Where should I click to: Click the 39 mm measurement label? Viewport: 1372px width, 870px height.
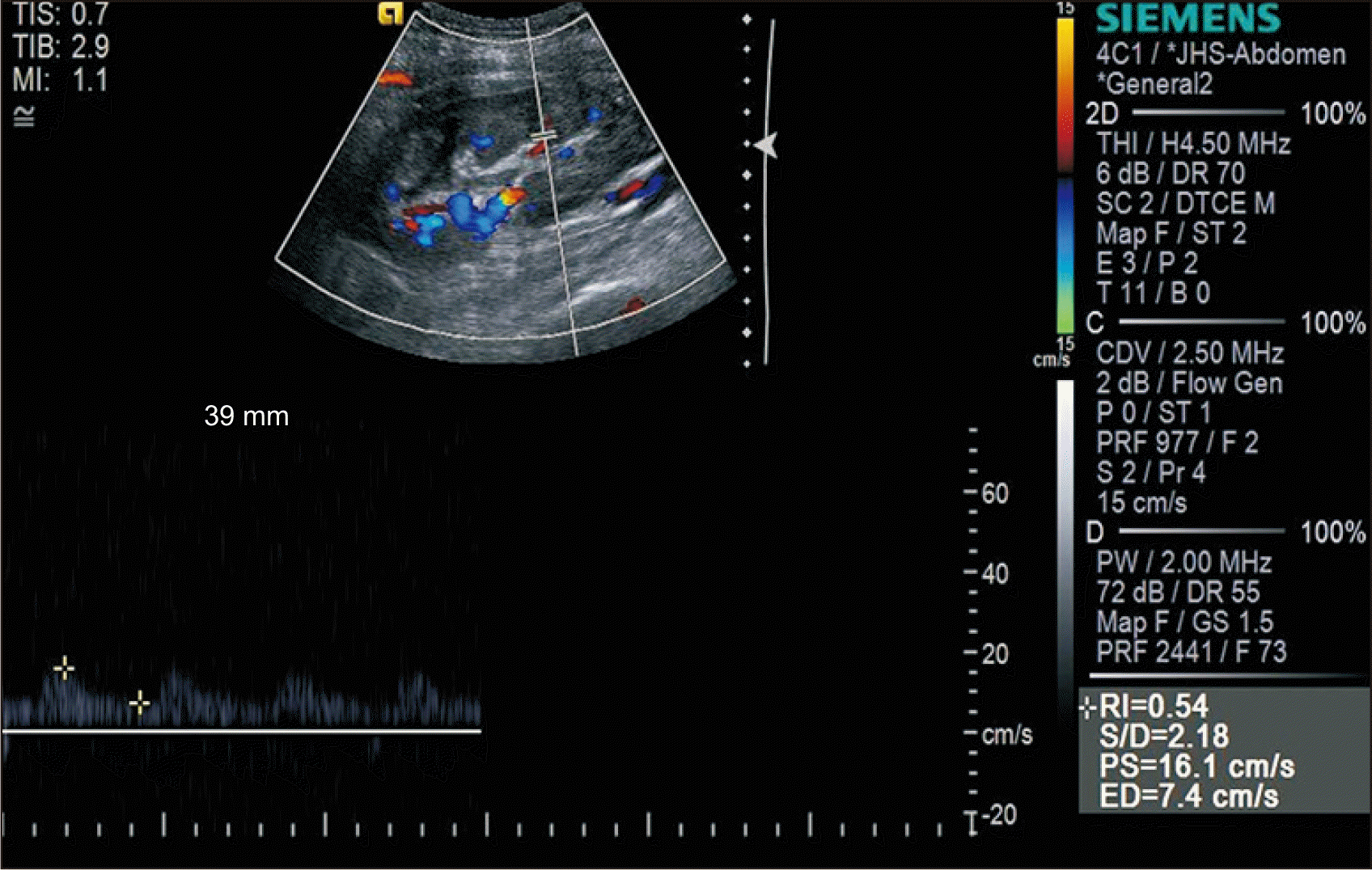[247, 416]
